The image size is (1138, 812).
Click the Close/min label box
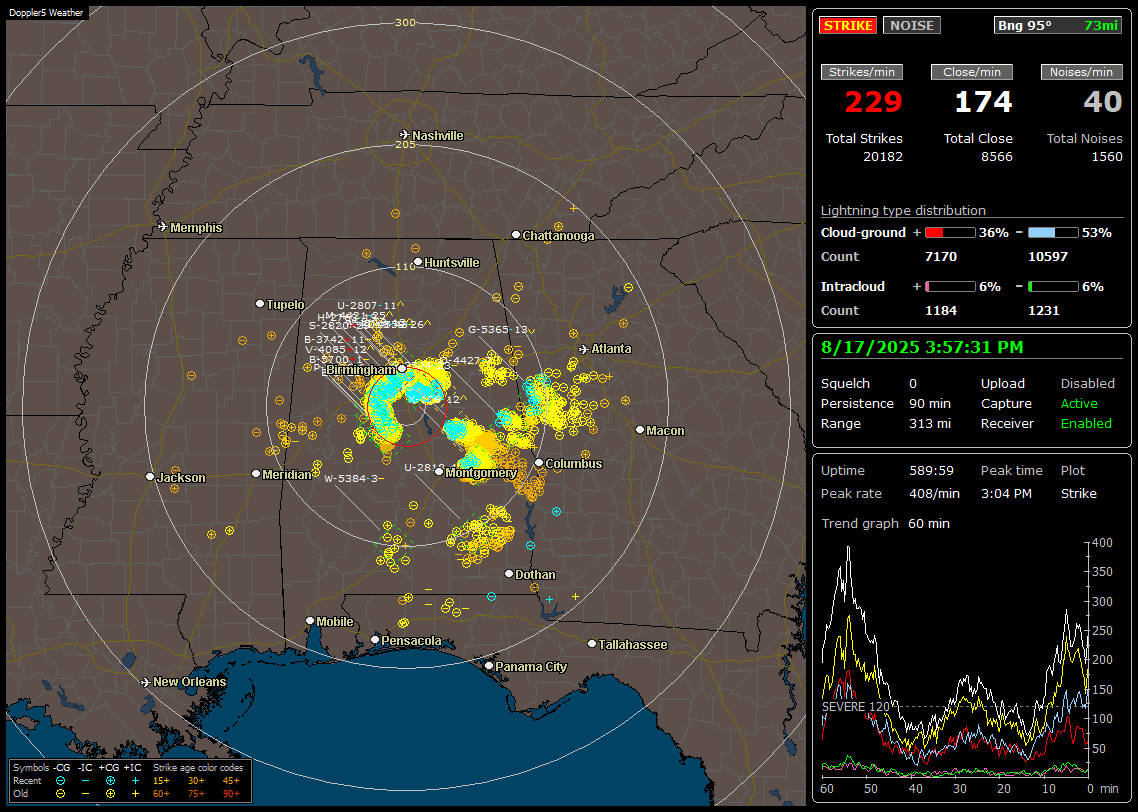click(x=972, y=72)
